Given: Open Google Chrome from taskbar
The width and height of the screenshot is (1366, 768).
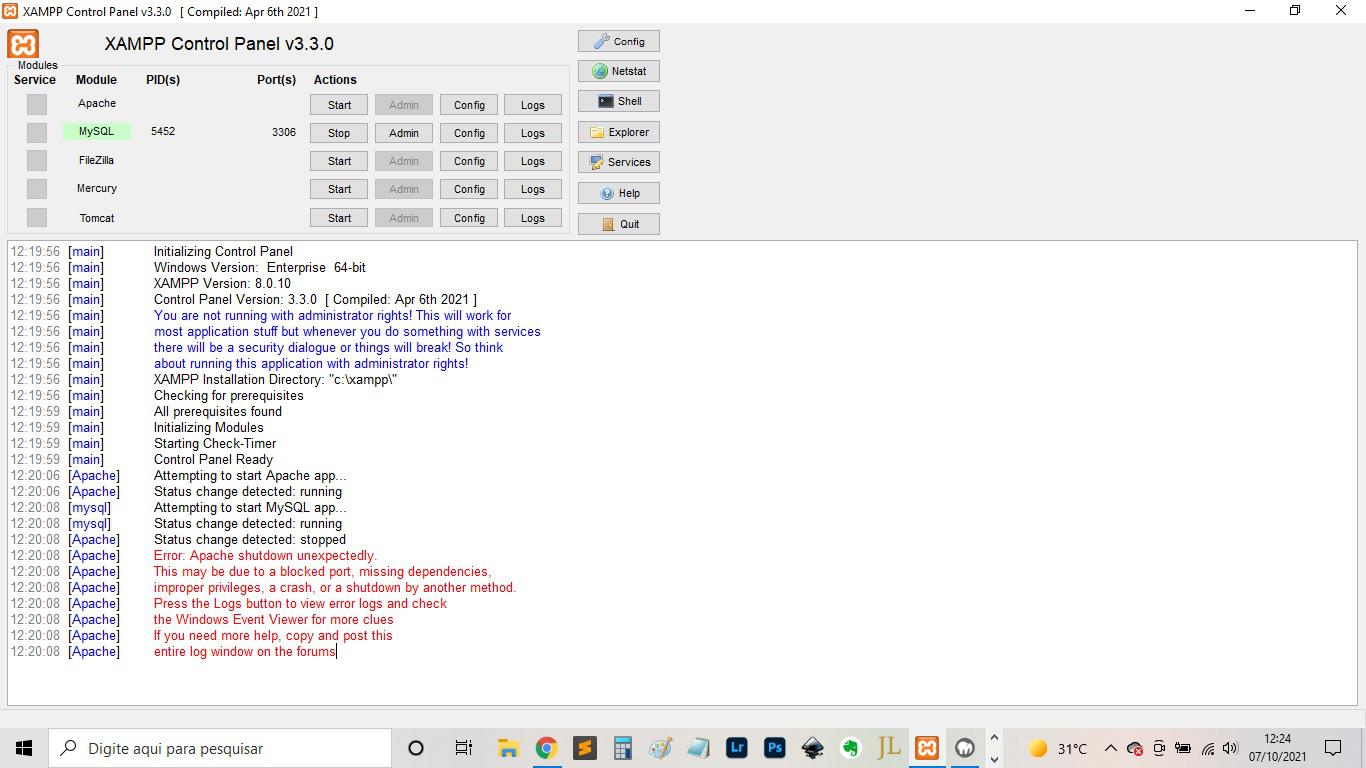Looking at the screenshot, I should click(x=546, y=748).
